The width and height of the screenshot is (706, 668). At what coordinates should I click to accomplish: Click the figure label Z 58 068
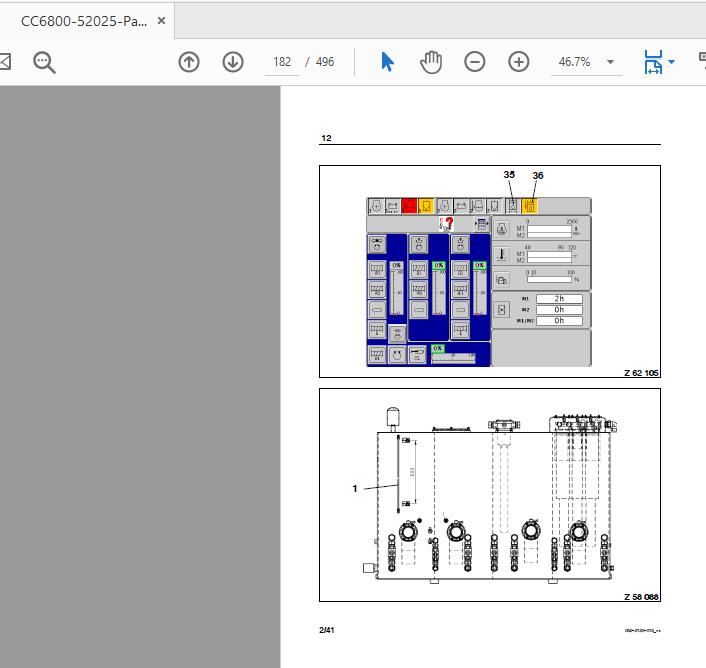click(x=641, y=597)
